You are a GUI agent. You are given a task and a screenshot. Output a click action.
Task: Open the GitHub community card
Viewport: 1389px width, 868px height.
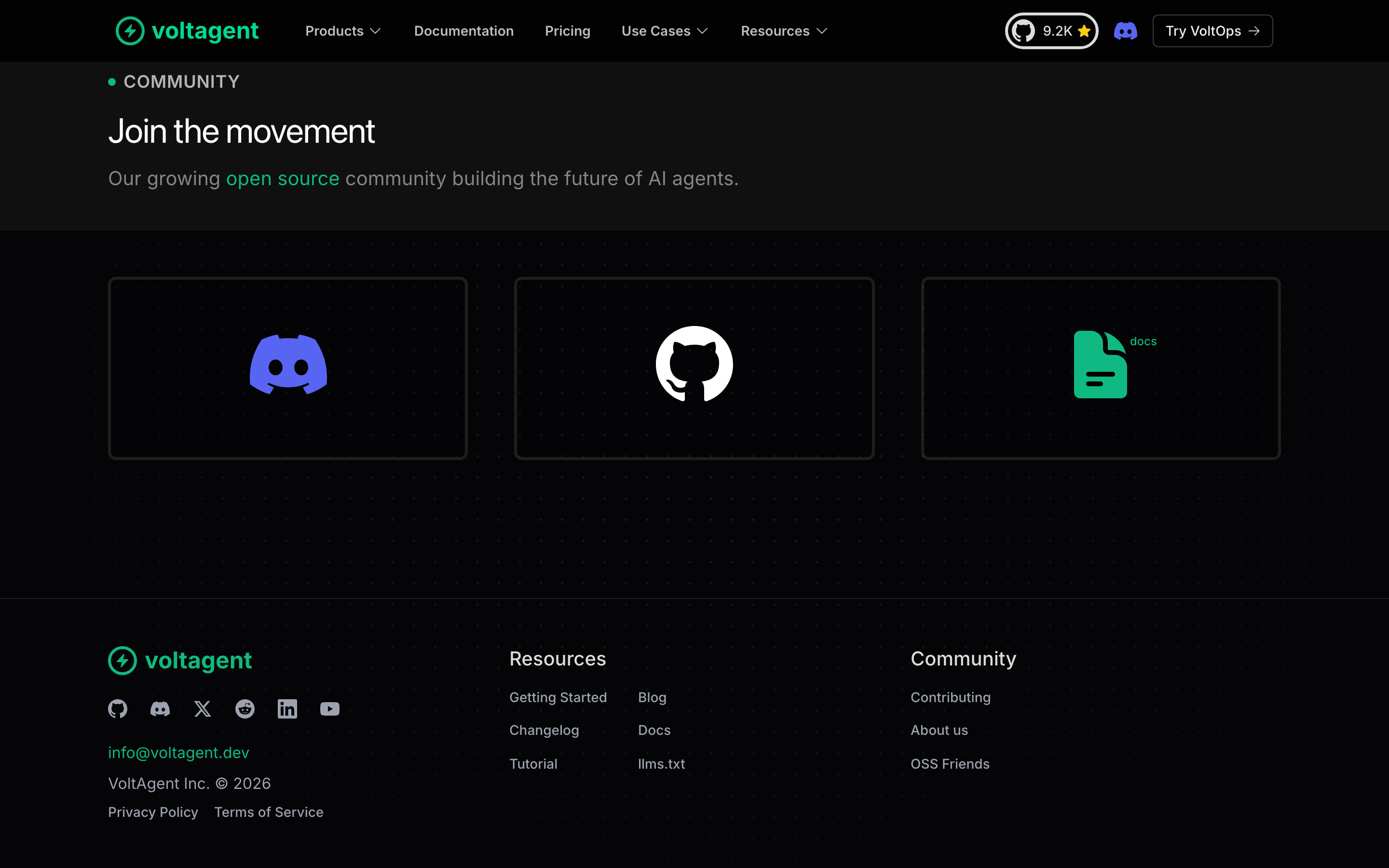694,368
